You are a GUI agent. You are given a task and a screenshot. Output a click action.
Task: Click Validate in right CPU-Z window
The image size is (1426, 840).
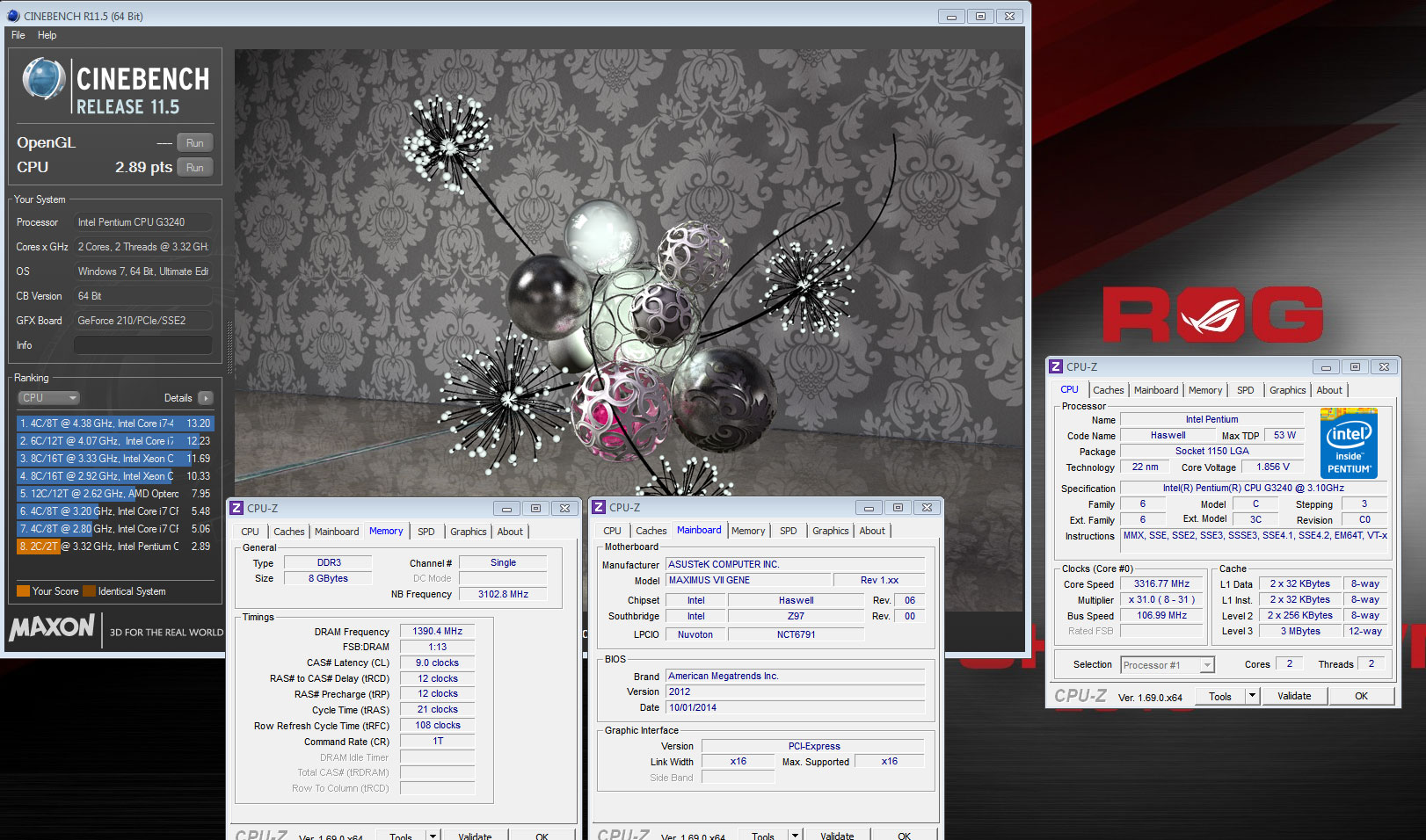1294,697
